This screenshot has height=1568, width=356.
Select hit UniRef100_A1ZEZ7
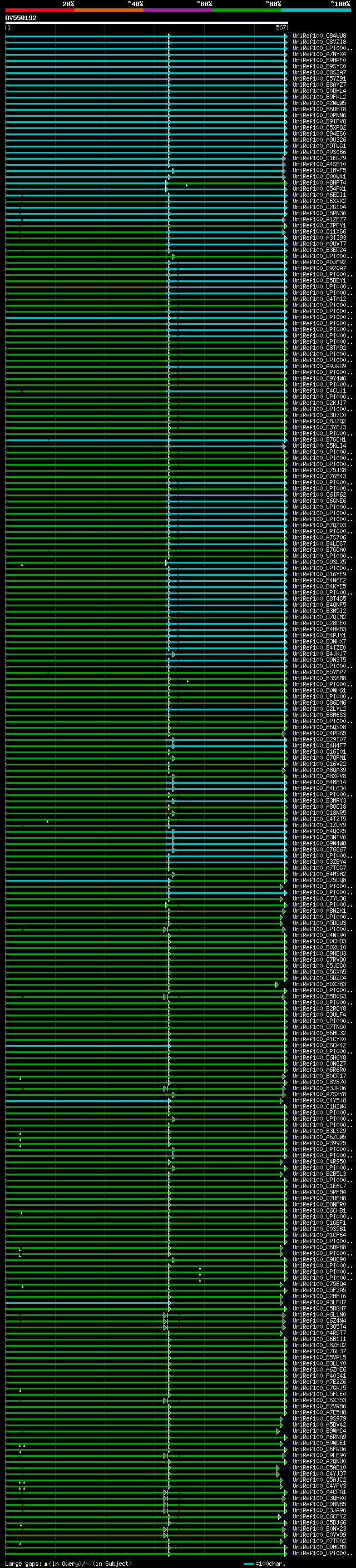click(319, 219)
